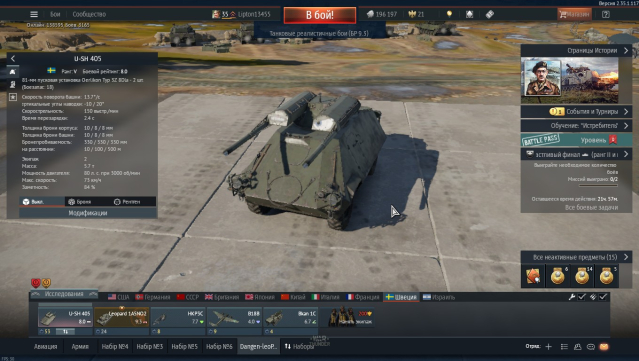
Task: Open the orange mail envelope icon
Action: click(604, 346)
